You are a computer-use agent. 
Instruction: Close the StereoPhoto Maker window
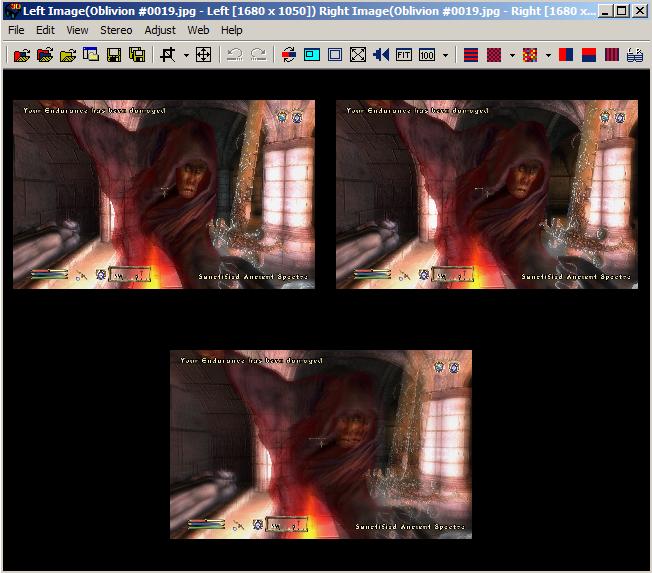(x=640, y=11)
